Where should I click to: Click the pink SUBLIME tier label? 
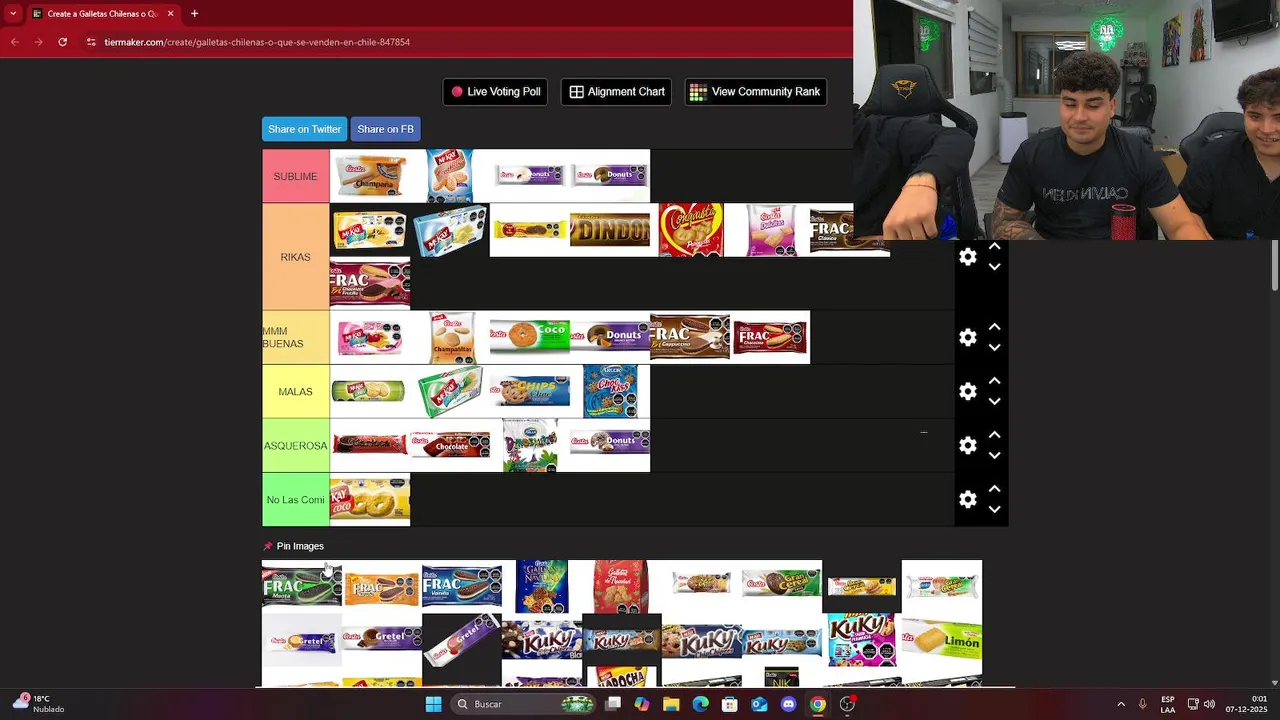pyautogui.click(x=296, y=177)
